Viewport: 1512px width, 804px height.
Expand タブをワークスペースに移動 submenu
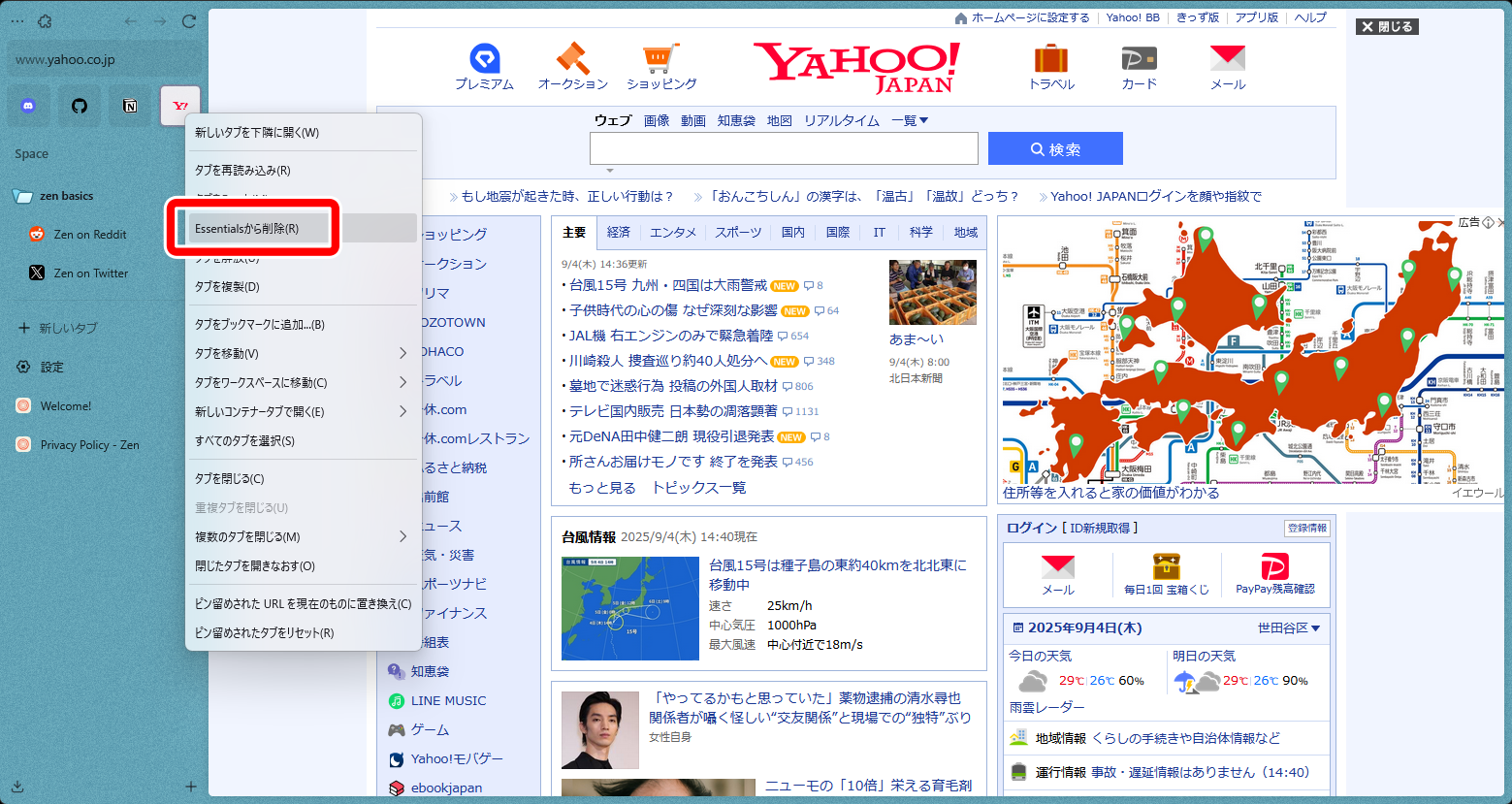pyautogui.click(x=304, y=383)
